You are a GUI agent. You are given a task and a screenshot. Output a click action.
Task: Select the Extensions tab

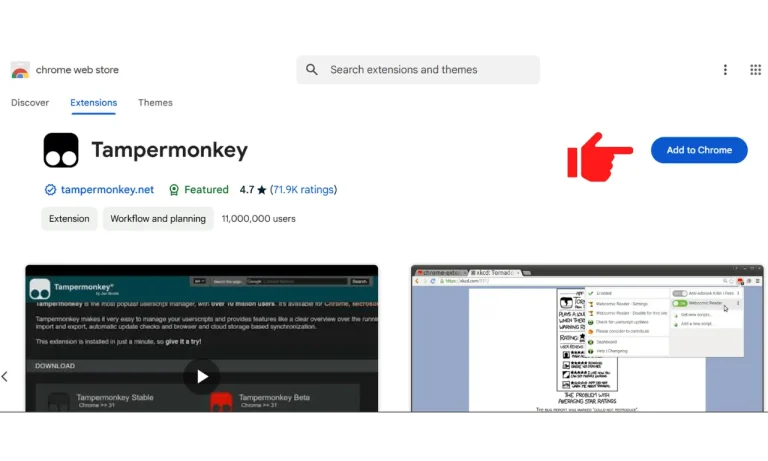(94, 102)
